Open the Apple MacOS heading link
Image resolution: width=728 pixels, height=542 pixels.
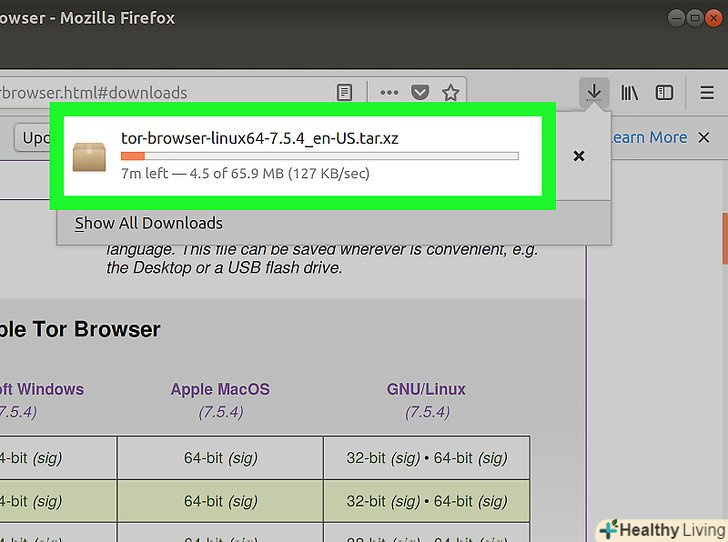(220, 389)
